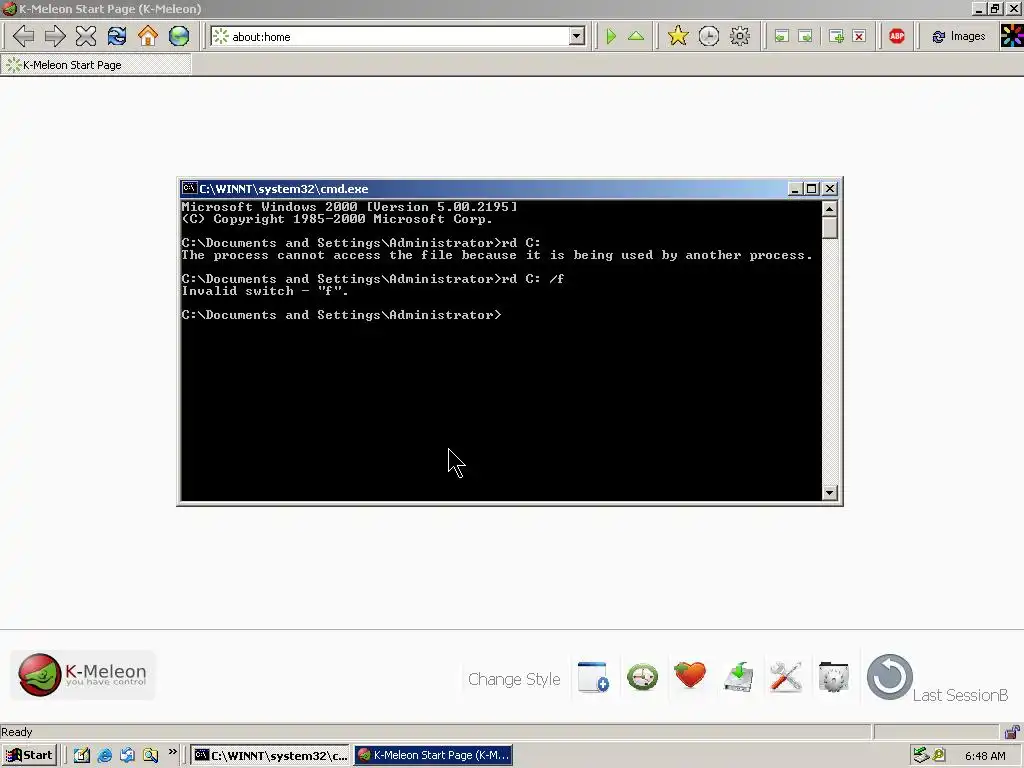Click the red ABP Adblock icon
Screen dimensions: 1024x768
tap(897, 36)
